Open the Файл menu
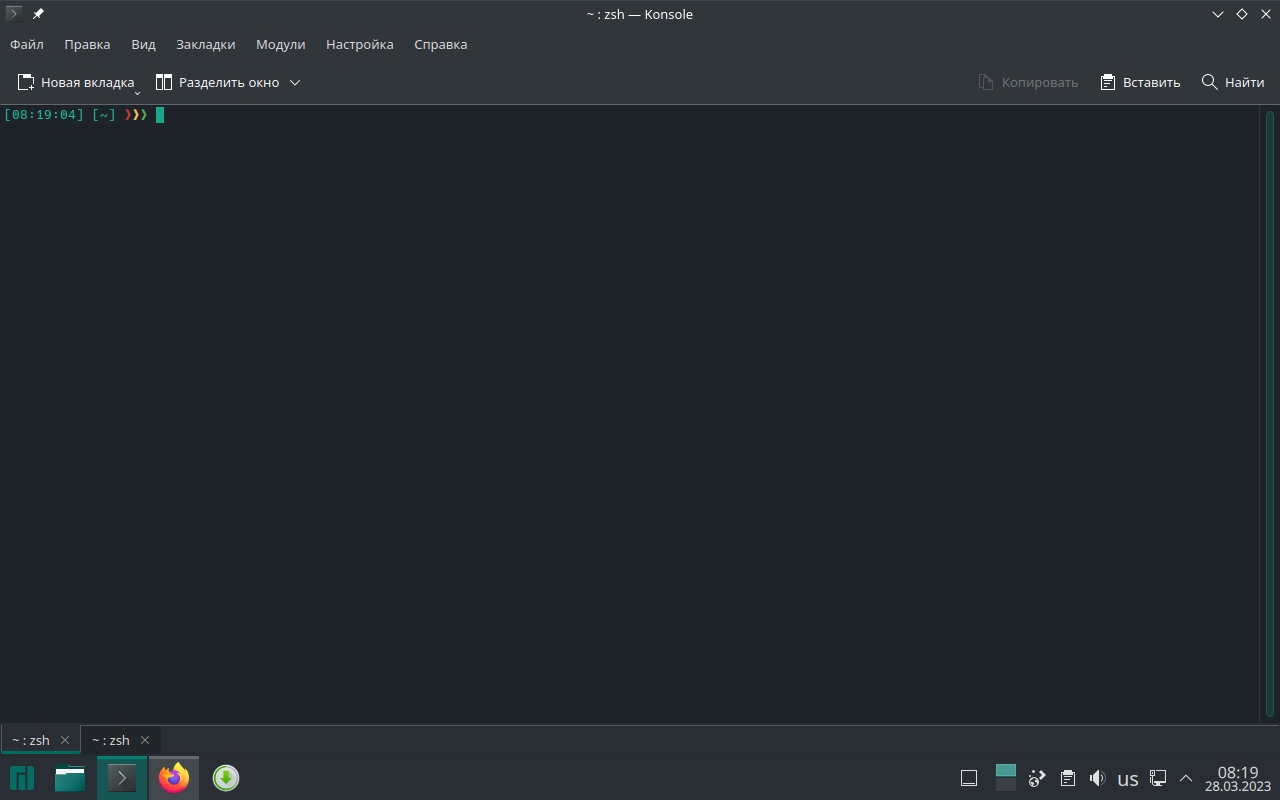 click(x=27, y=44)
